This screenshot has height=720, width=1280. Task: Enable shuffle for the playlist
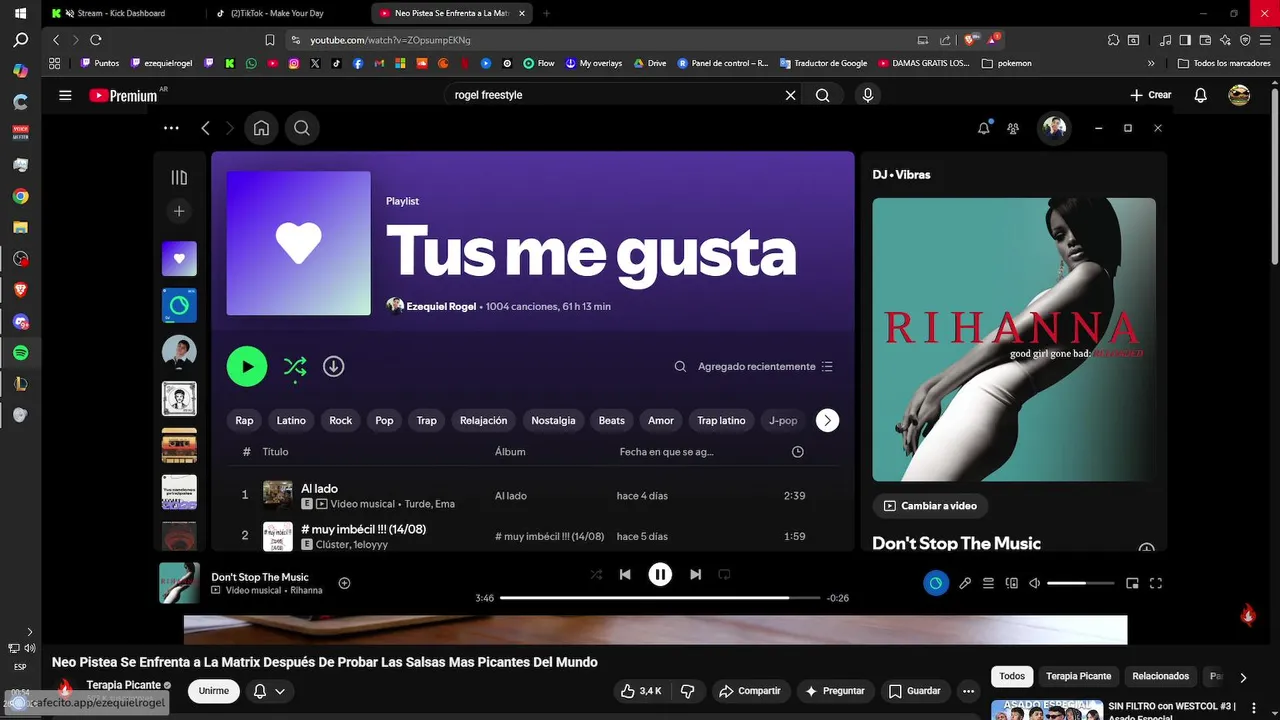pos(295,367)
